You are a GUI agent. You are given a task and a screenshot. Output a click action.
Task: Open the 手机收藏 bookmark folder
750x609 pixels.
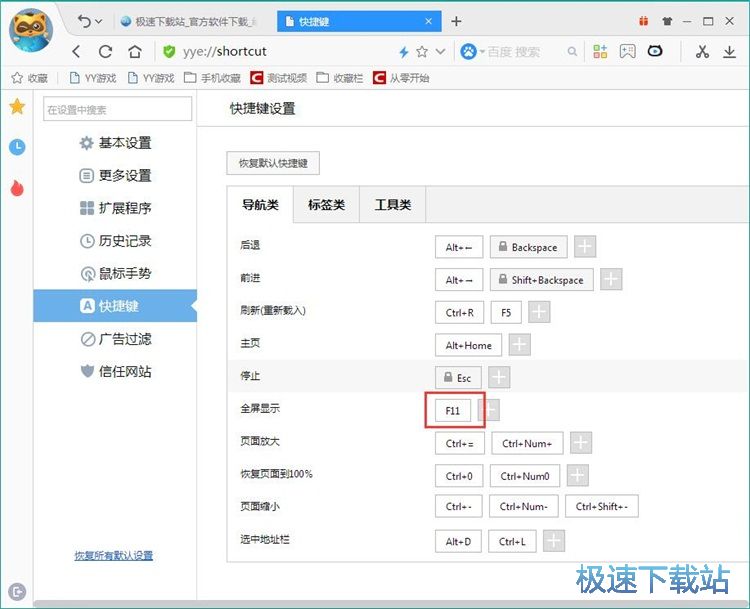click(212, 78)
